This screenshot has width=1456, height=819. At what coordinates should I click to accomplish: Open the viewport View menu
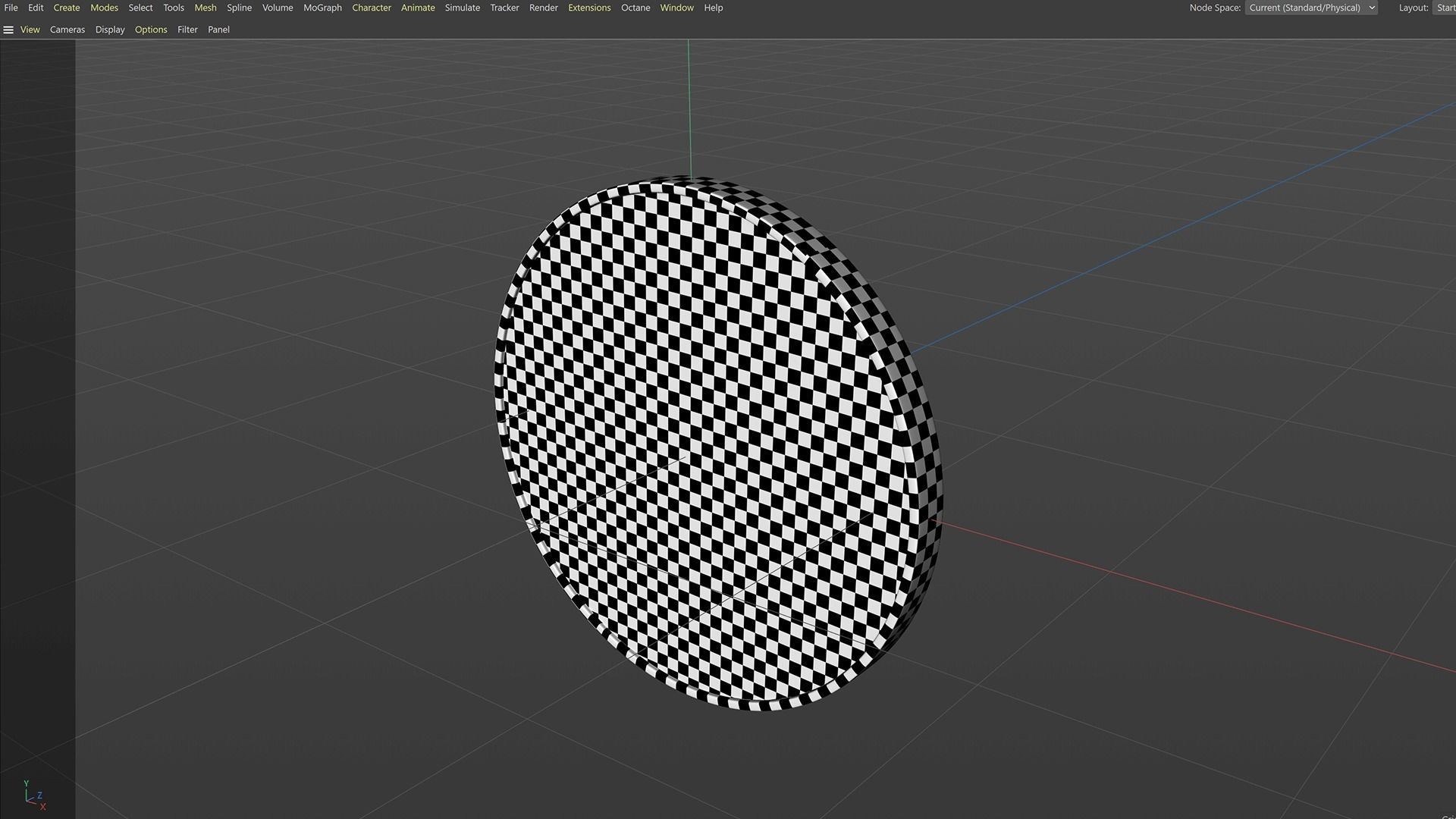pyautogui.click(x=30, y=30)
